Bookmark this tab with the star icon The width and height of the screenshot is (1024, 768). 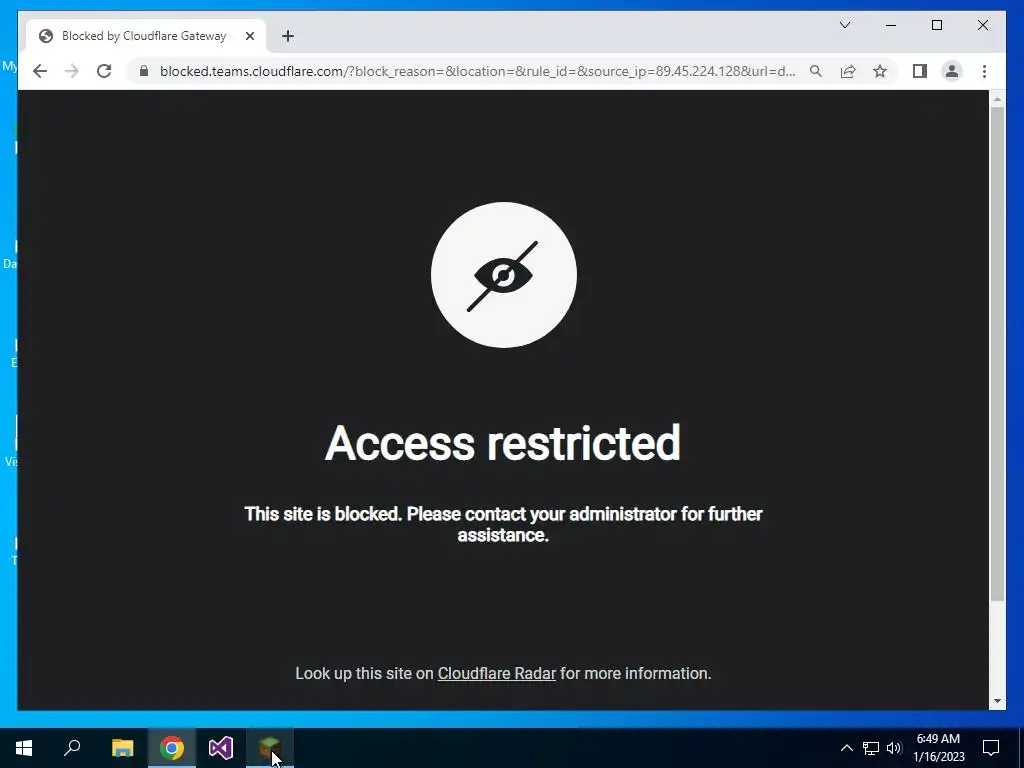880,71
